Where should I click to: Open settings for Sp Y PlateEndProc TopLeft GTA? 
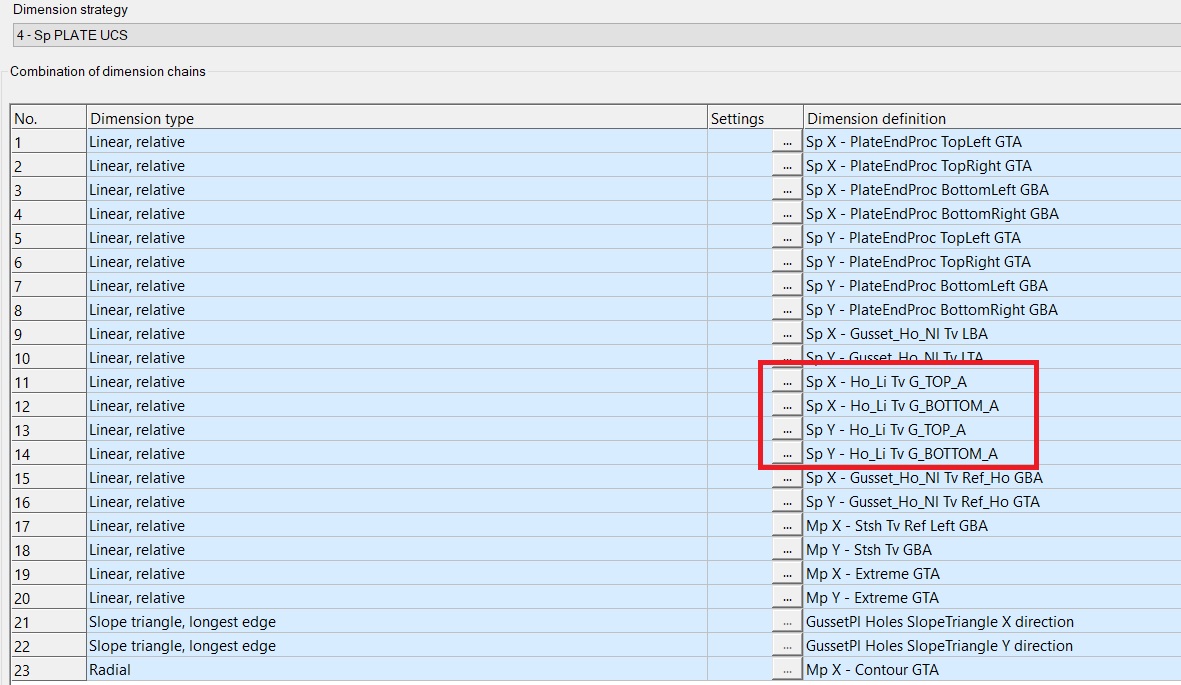(788, 237)
